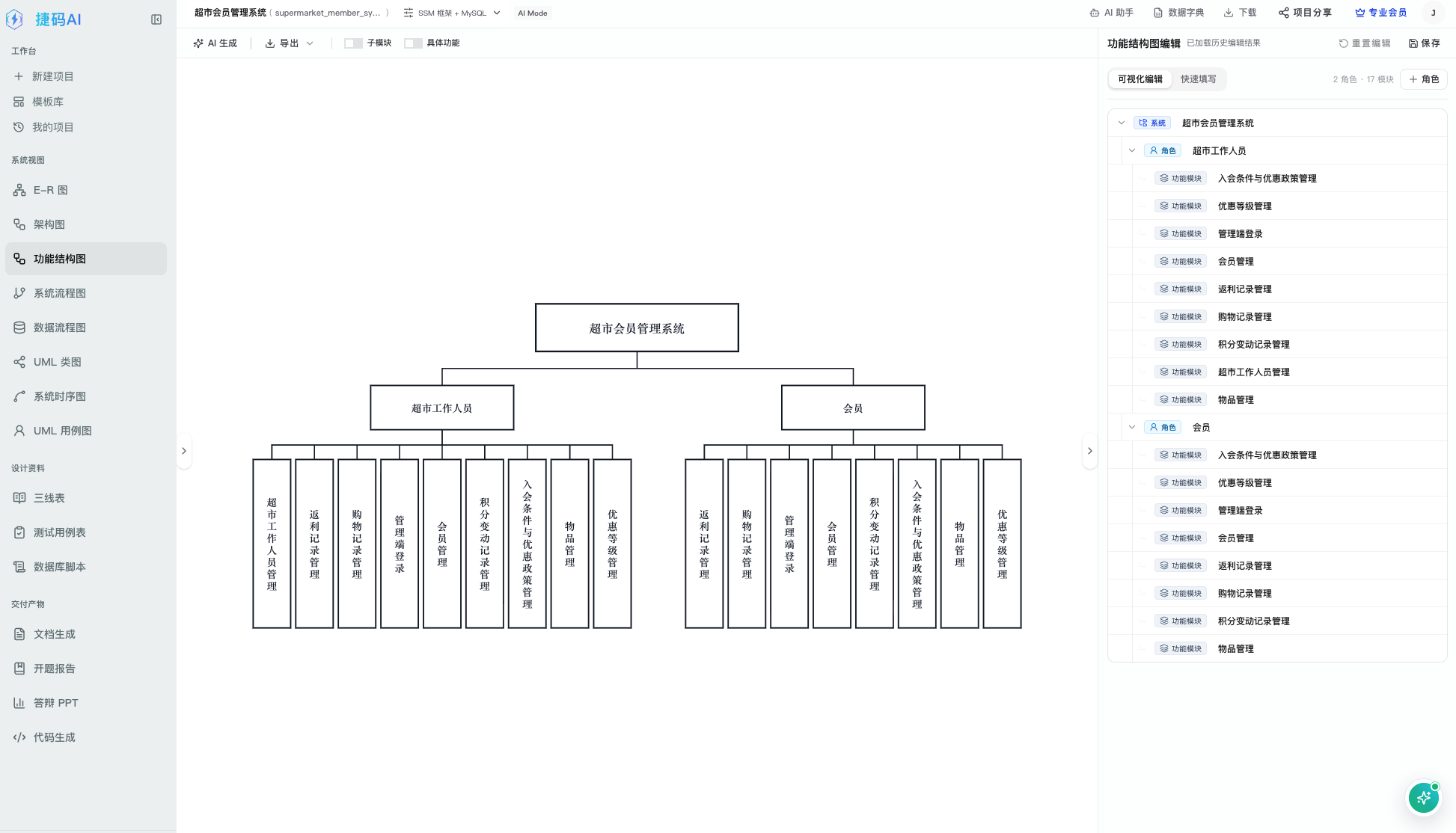The height and width of the screenshot is (833, 1456).
Task: Collapse the 会员 role node
Action: coord(1132,427)
